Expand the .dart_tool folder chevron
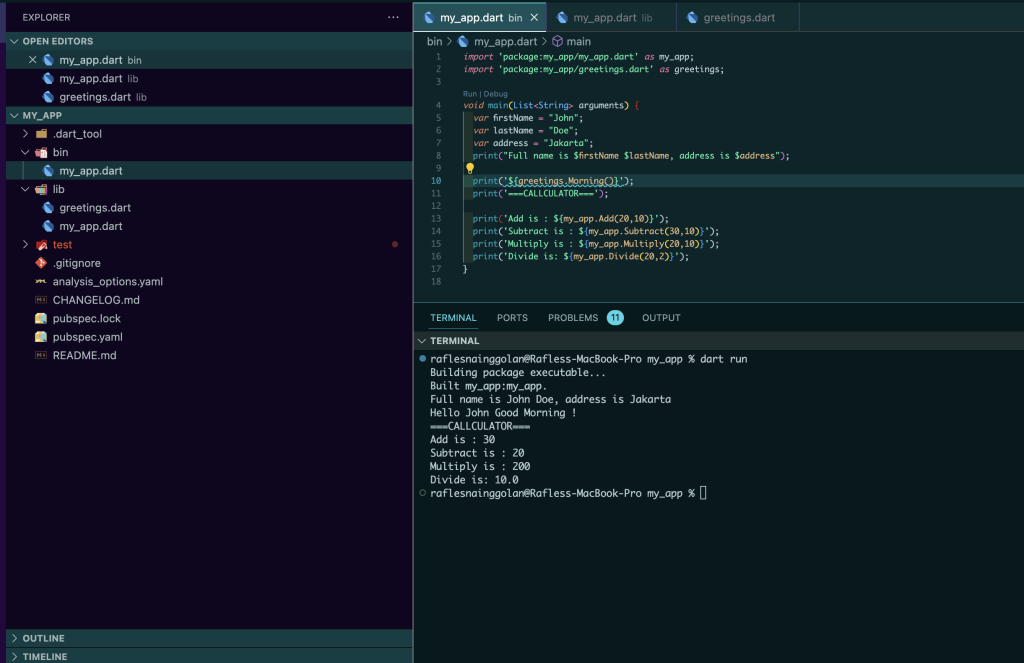The height and width of the screenshot is (663, 1024). (x=25, y=133)
